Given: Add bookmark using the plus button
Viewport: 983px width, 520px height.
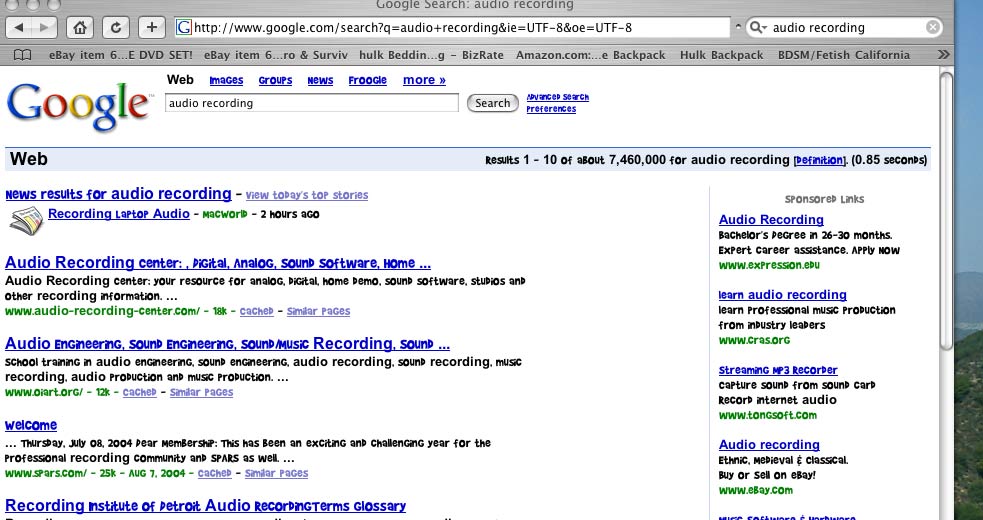Looking at the screenshot, I should click(x=152, y=28).
